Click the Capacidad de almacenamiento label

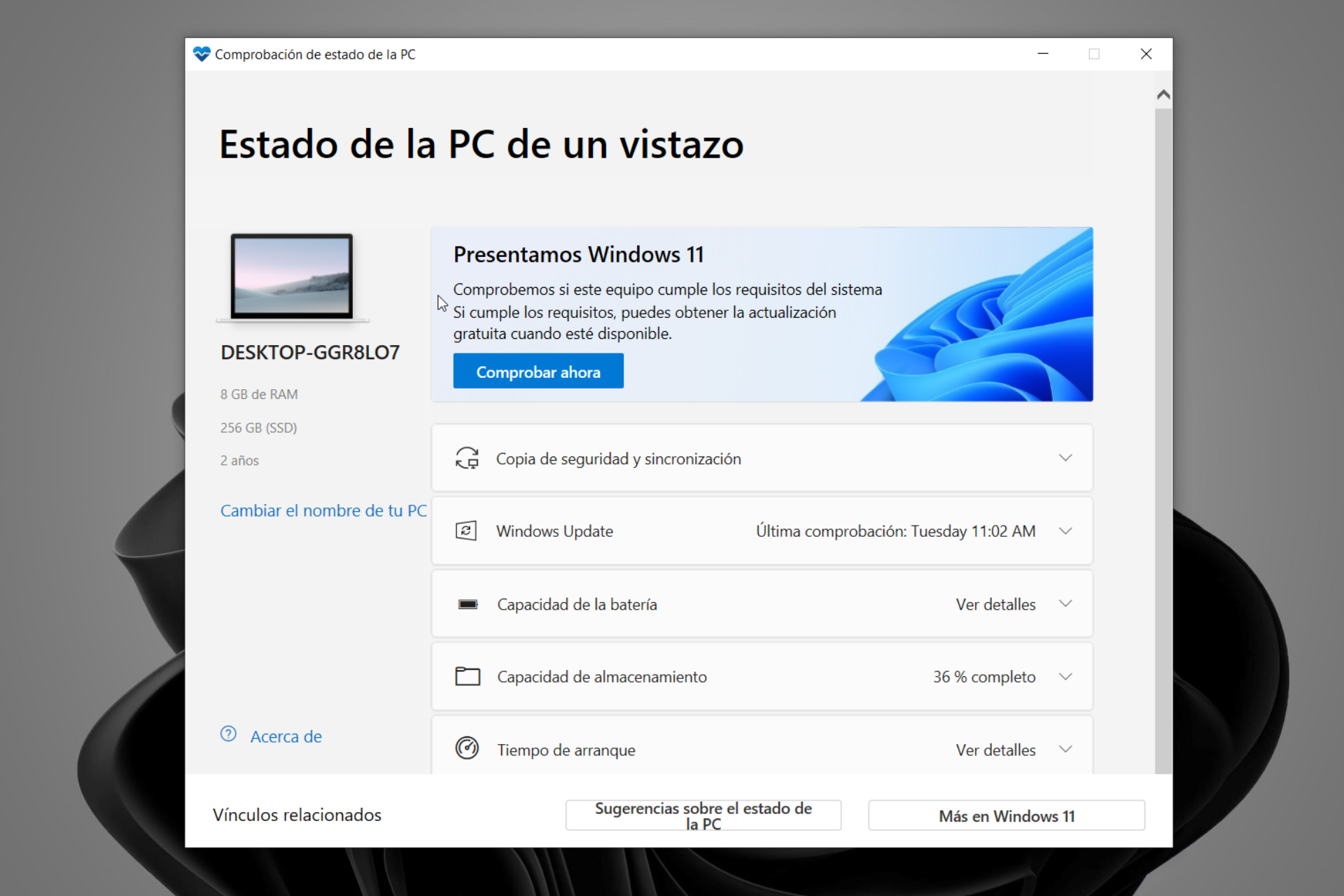tap(602, 677)
